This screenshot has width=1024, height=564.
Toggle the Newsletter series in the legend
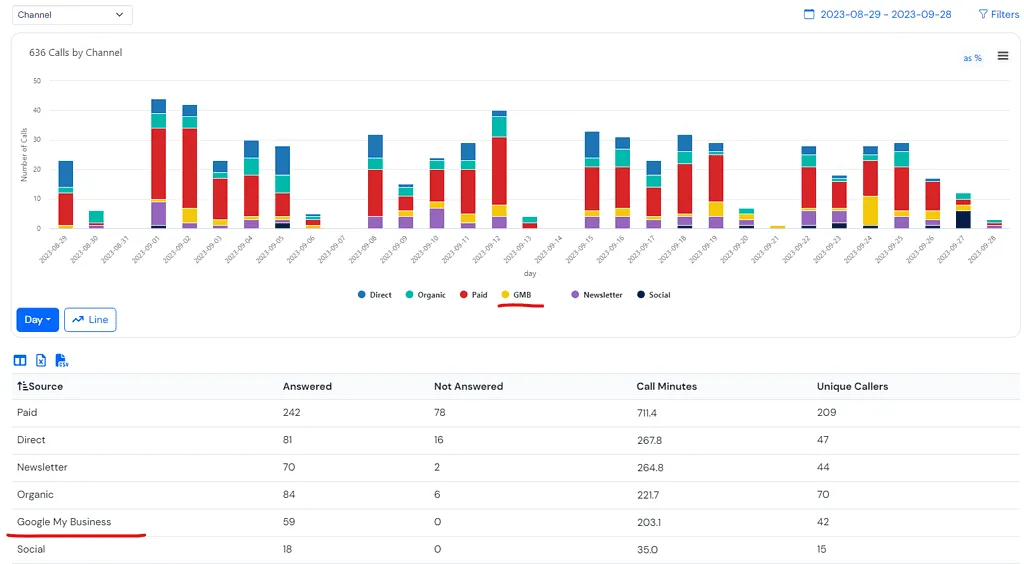click(597, 295)
